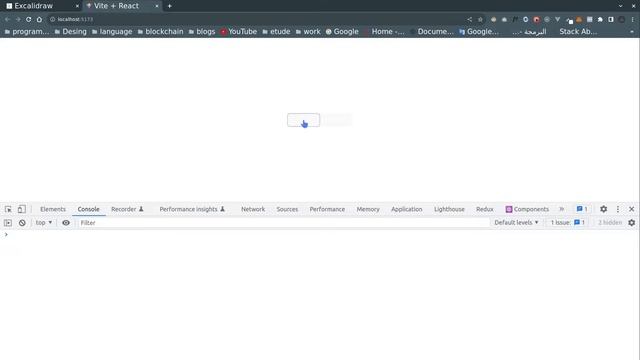Open the Desing bookmarks folder
The width and height of the screenshot is (640, 360).
[x=71, y=31]
